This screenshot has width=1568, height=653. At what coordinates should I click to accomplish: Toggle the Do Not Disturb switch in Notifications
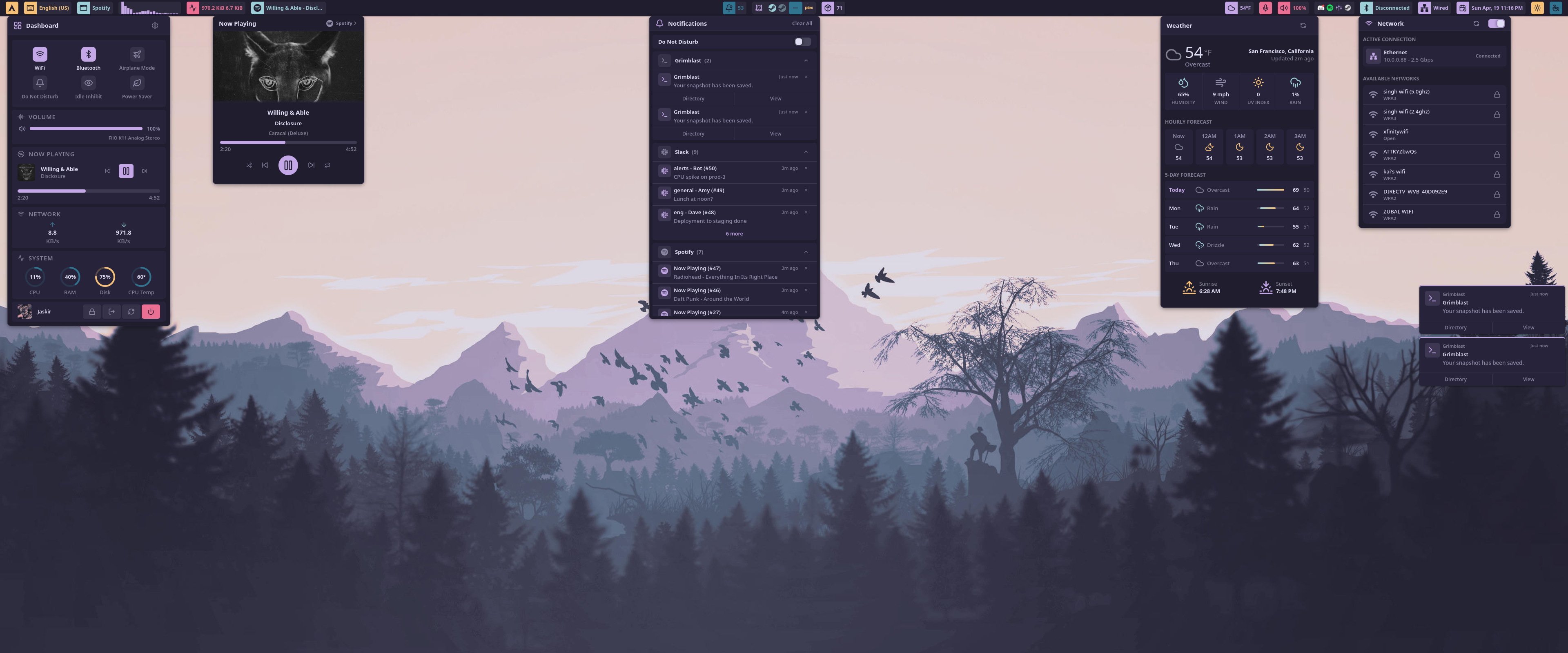point(802,42)
